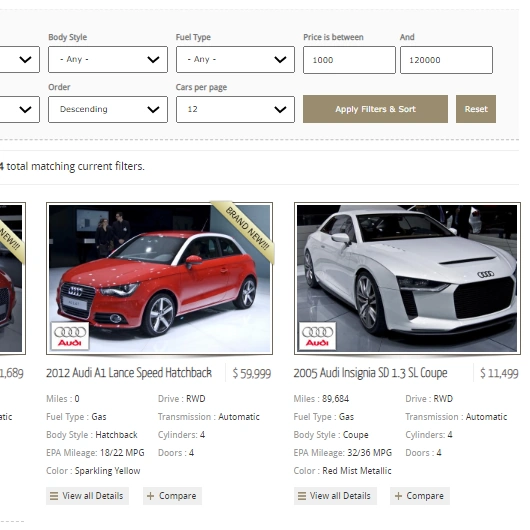The image size is (530, 530).
Task: Click the 'Price is between' label
Action: pyautogui.click(x=333, y=37)
